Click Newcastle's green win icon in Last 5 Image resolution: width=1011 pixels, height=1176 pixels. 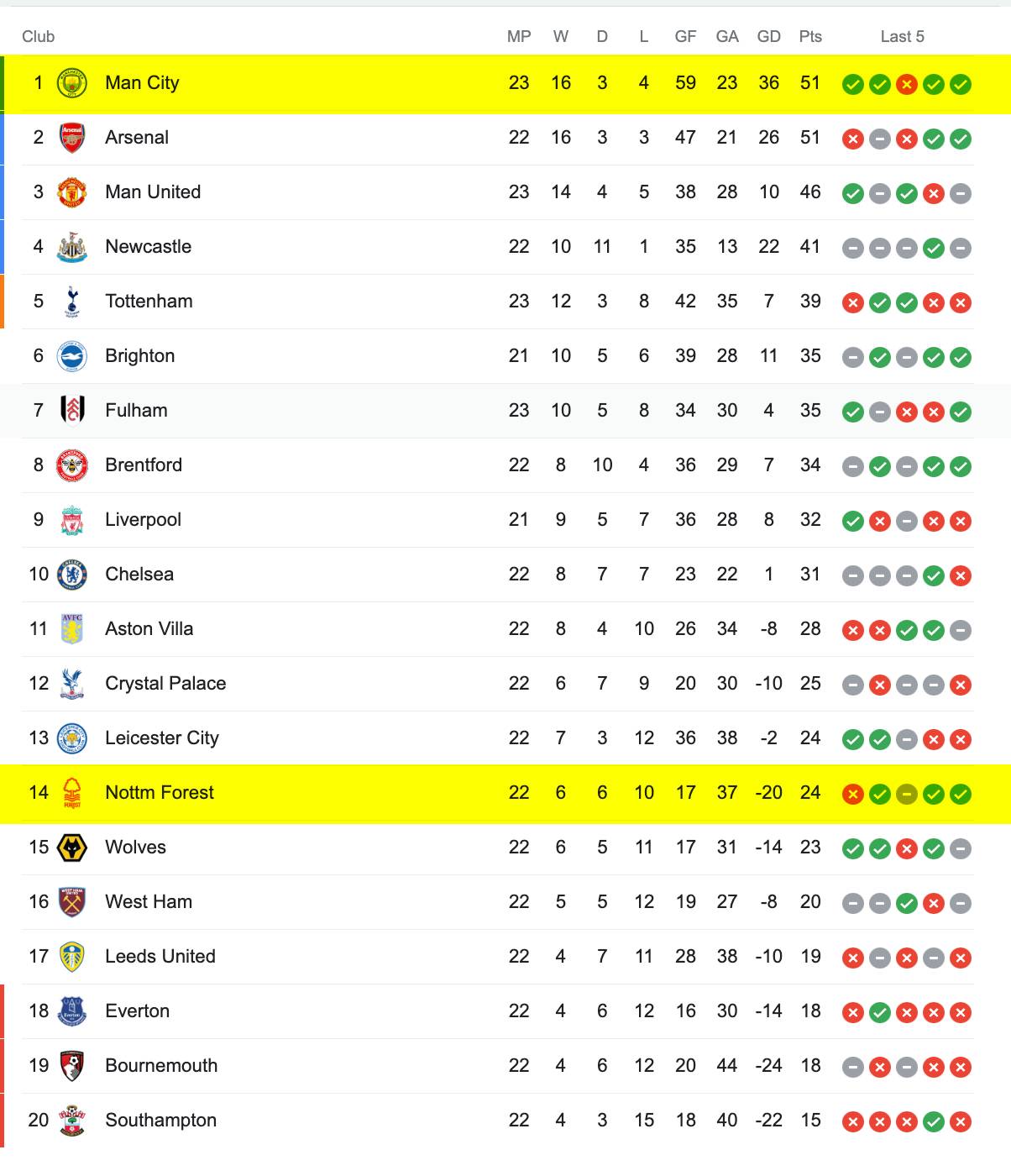pos(934,248)
